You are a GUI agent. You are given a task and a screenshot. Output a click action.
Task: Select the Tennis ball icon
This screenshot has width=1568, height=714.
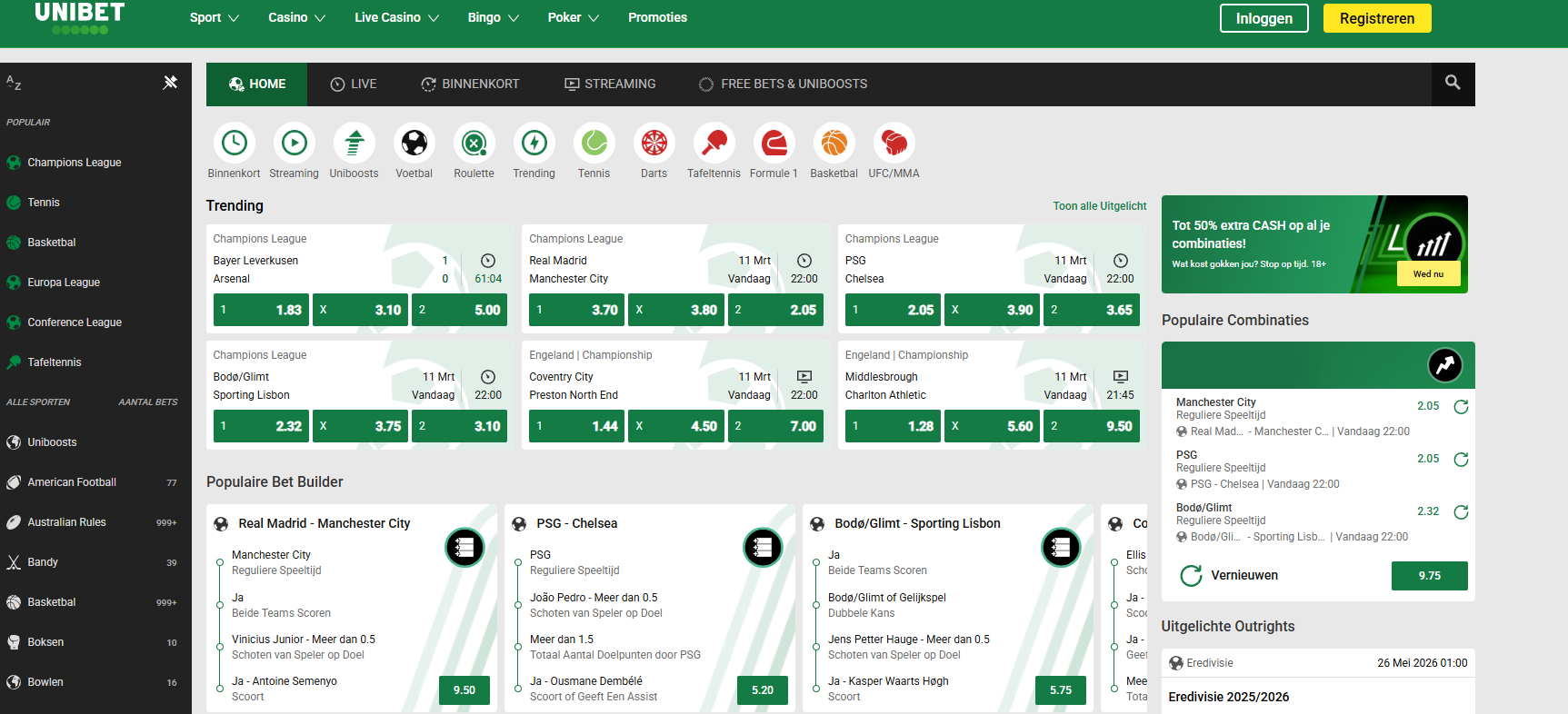pos(594,143)
